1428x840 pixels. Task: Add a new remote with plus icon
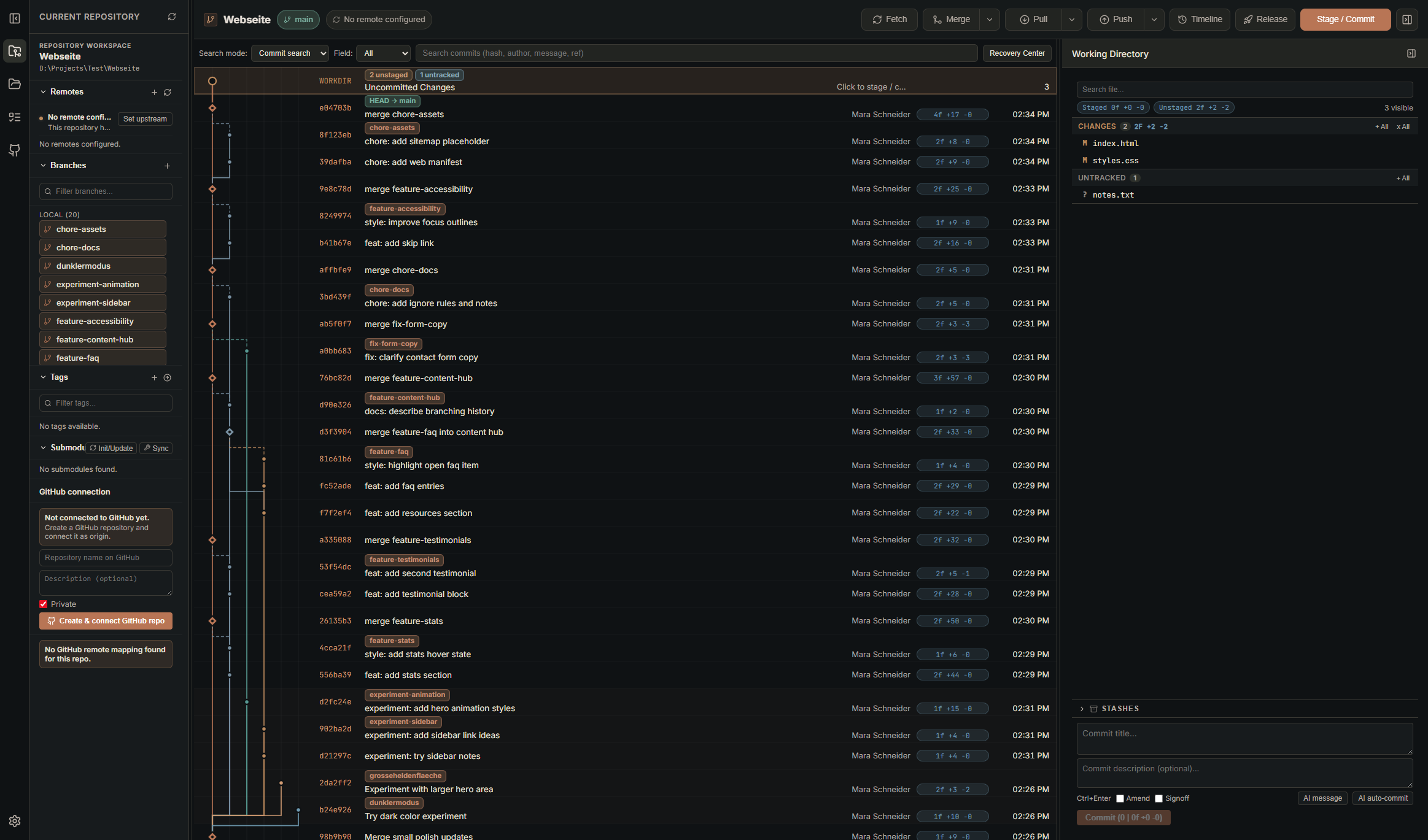154,92
